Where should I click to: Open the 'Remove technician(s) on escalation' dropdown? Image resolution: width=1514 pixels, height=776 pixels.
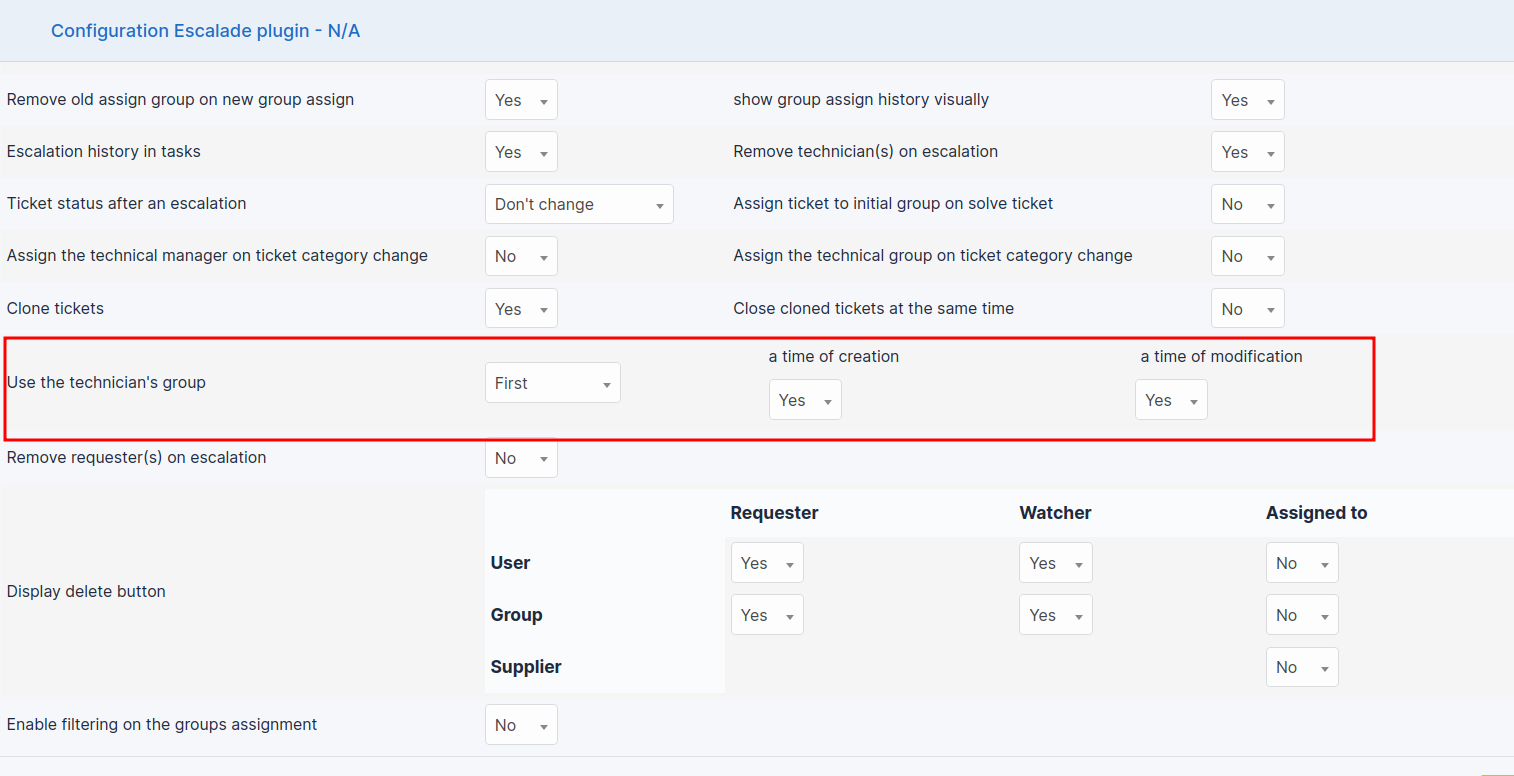point(1247,151)
